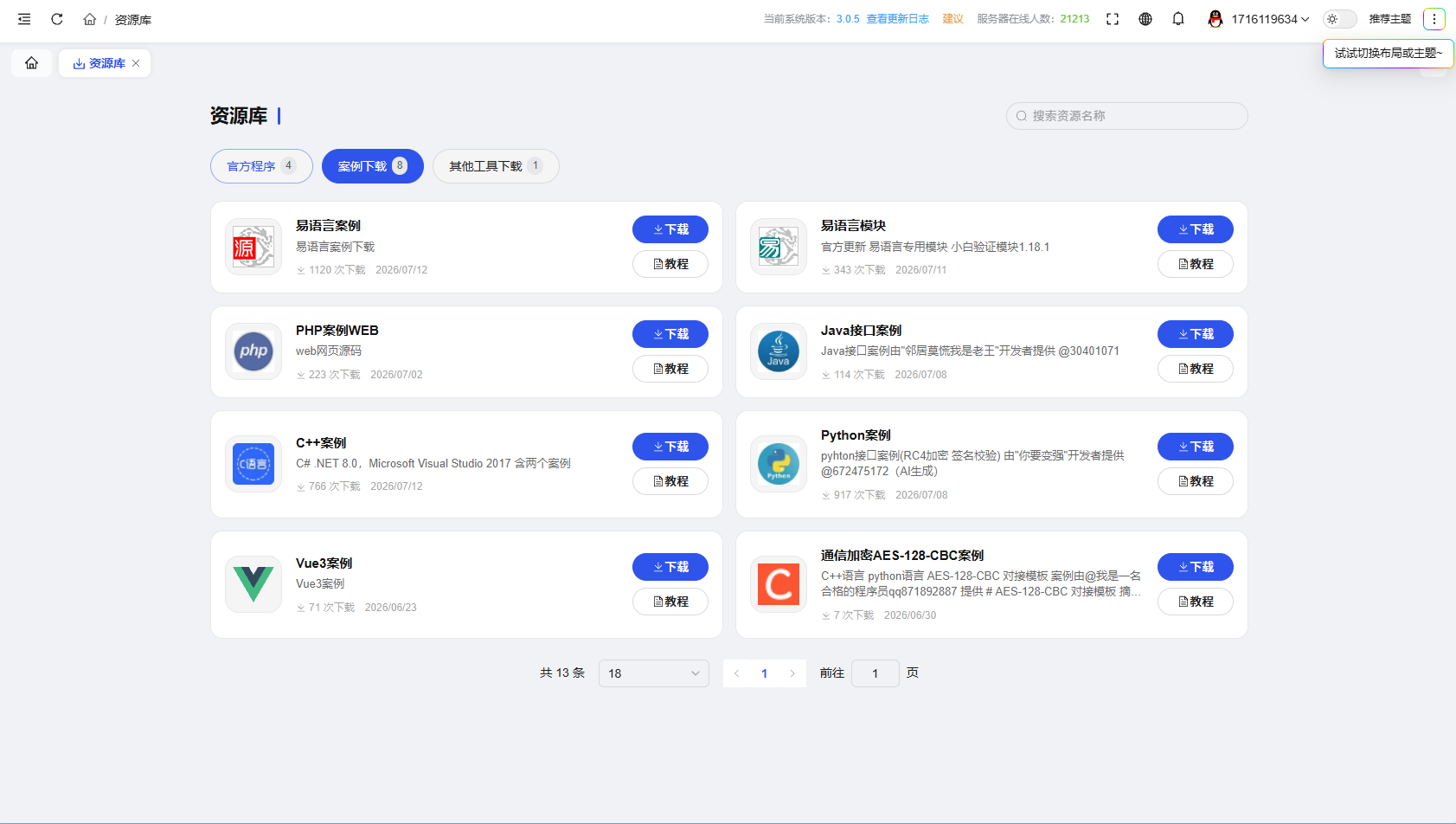The width and height of the screenshot is (1456, 824).
Task: Open tutorial for 易语言模块
Action: tap(1196, 264)
